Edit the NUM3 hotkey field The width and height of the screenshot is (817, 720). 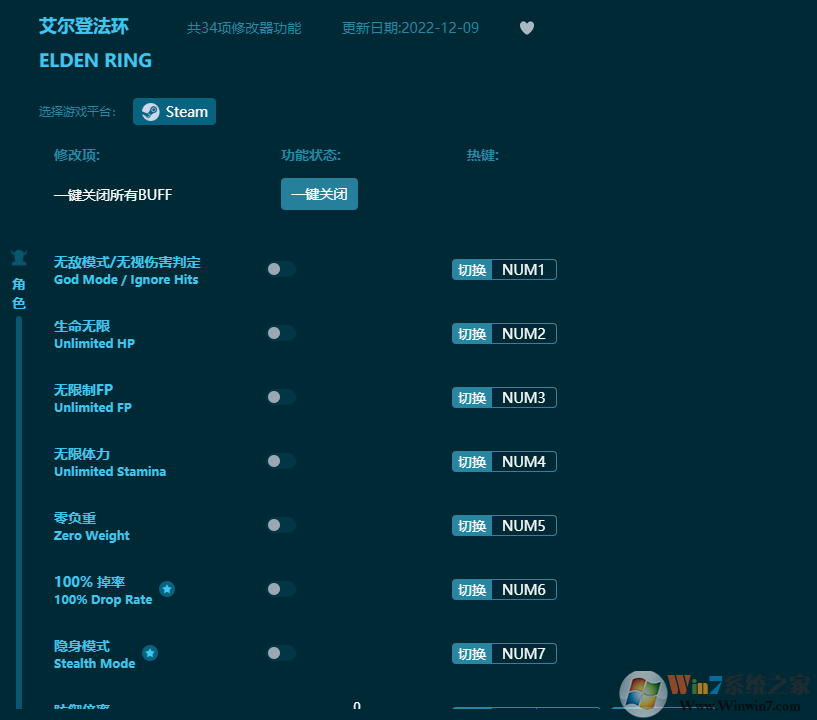click(524, 398)
